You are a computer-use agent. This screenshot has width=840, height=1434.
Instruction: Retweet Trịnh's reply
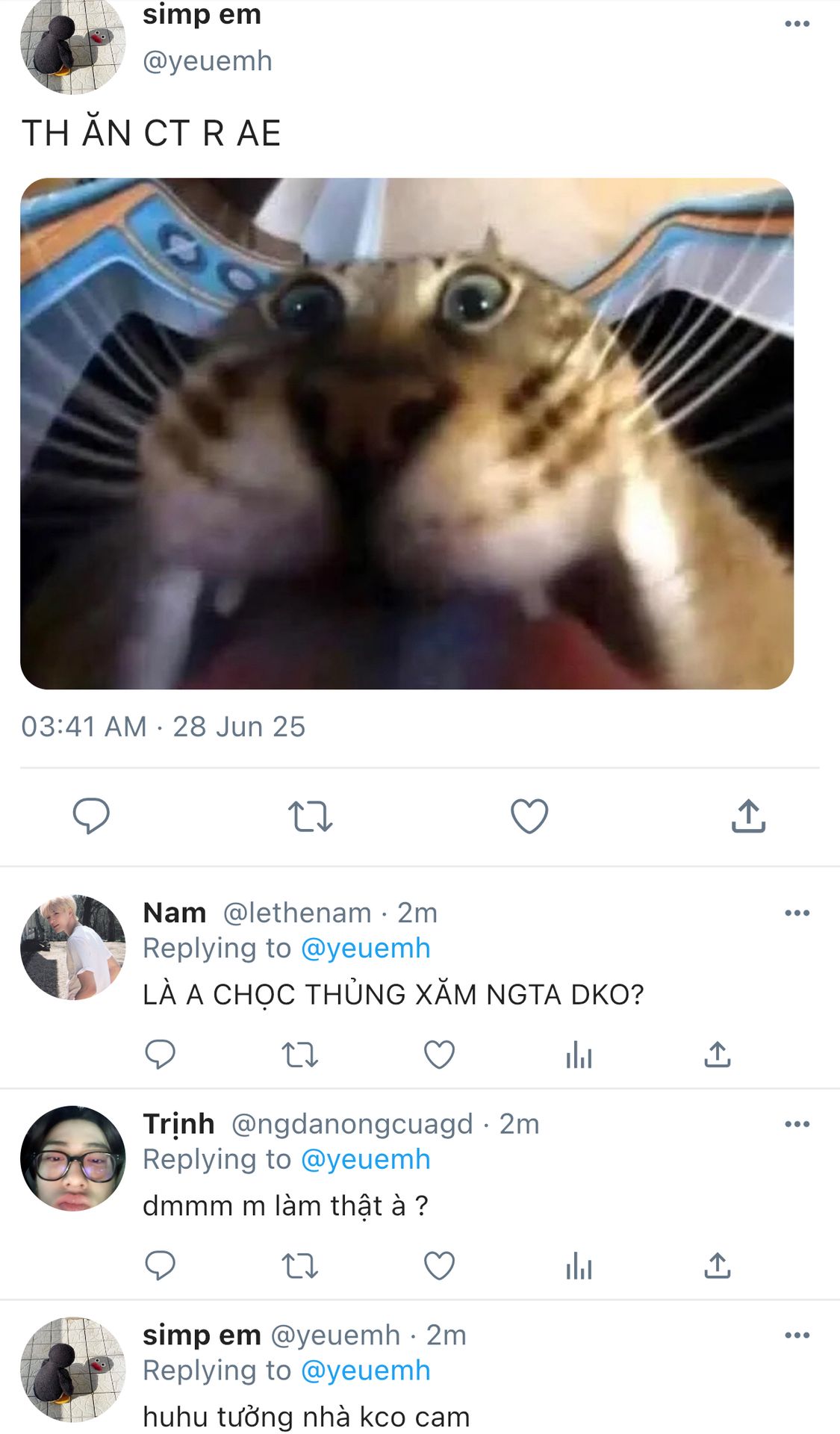tap(299, 1266)
